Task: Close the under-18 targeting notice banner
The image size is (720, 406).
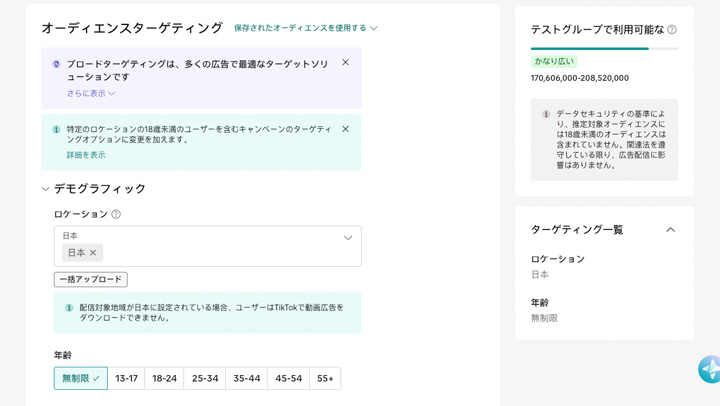Action: click(345, 129)
